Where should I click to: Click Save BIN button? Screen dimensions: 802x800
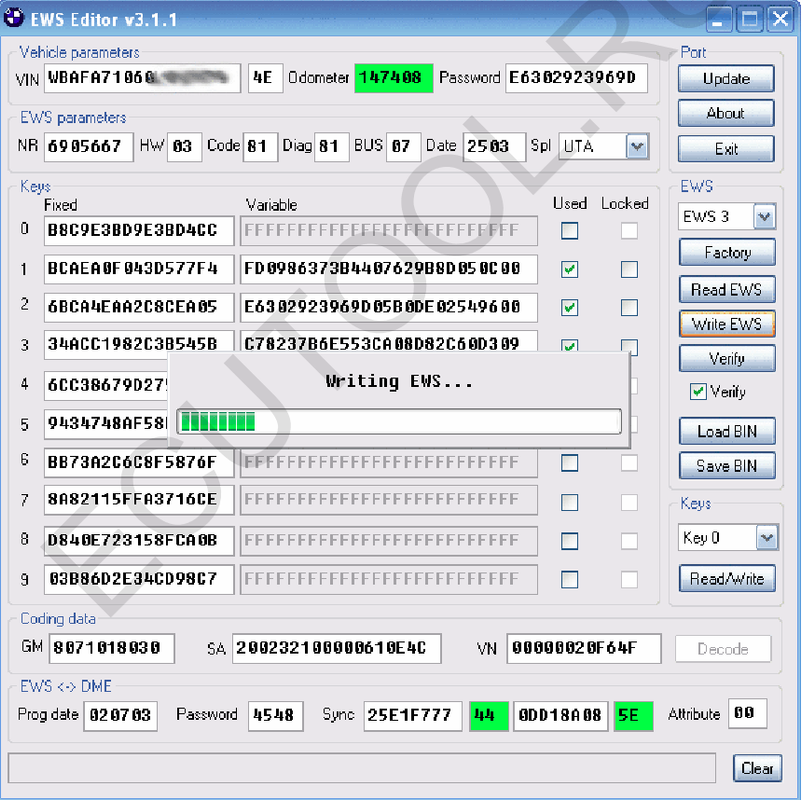(727, 465)
